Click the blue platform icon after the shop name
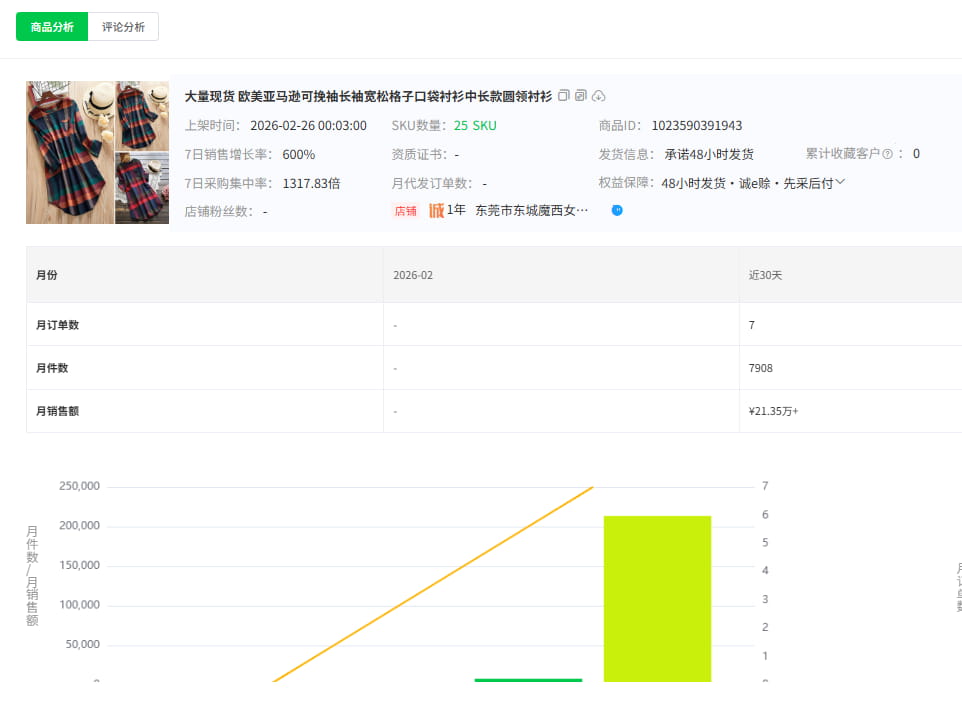The height and width of the screenshot is (720, 962). click(x=617, y=210)
